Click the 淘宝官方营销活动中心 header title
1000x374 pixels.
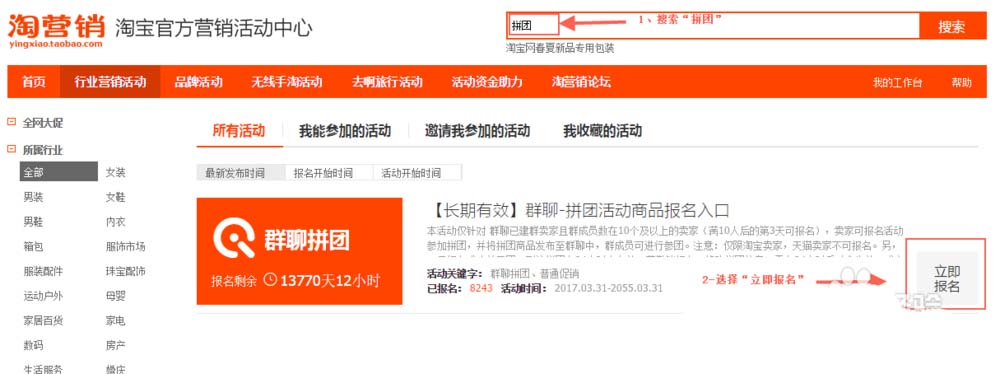[214, 28]
